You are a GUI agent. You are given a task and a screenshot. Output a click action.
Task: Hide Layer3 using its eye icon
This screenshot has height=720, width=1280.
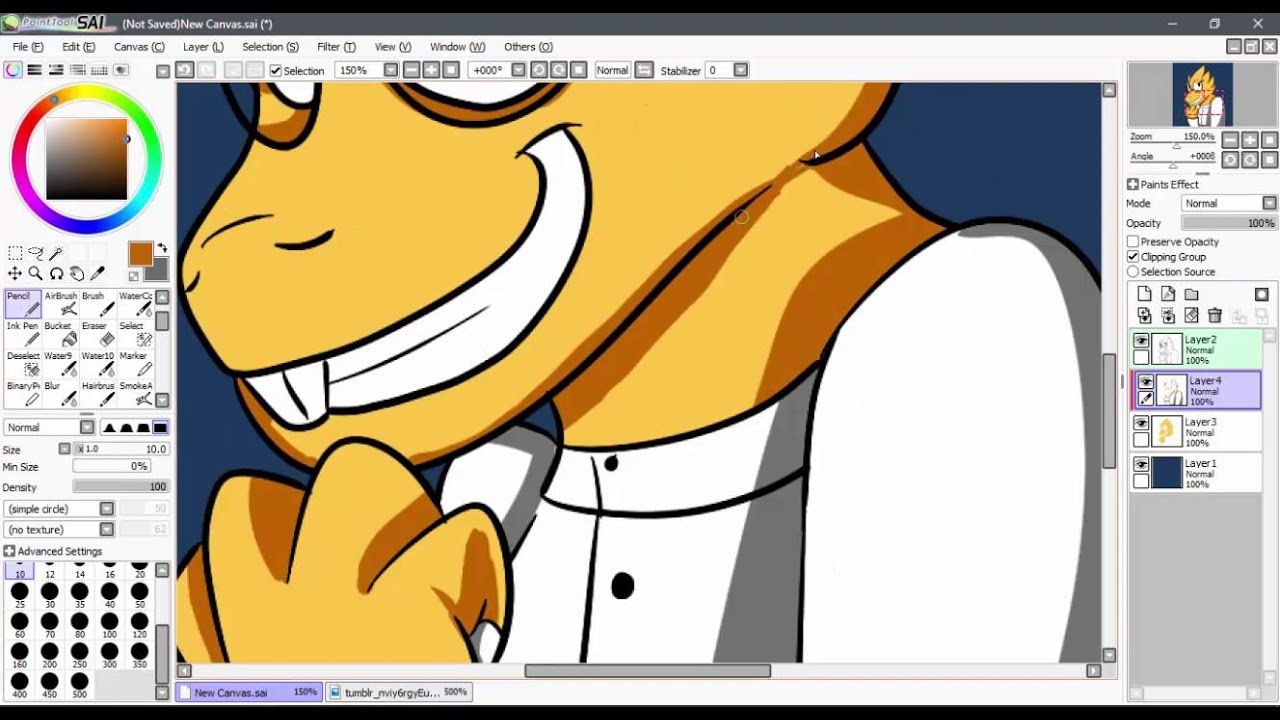1141,424
